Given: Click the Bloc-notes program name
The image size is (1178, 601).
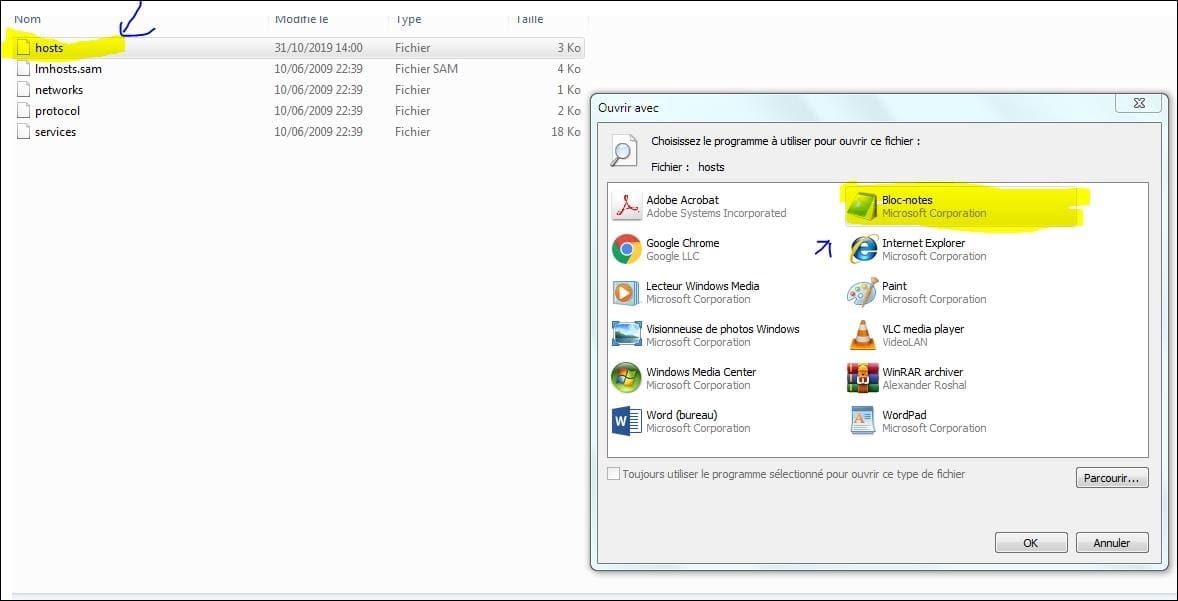Looking at the screenshot, I should 907,200.
